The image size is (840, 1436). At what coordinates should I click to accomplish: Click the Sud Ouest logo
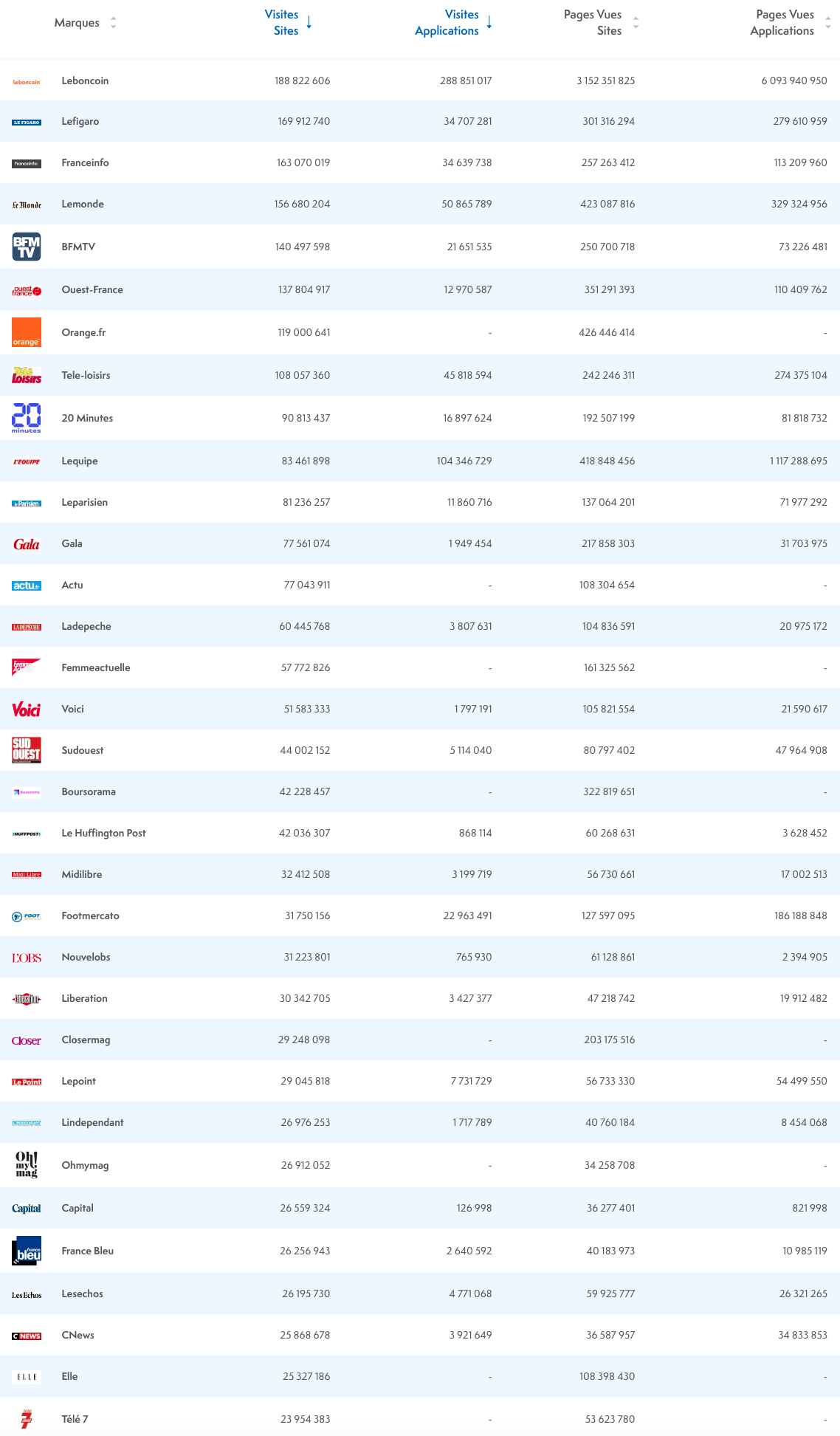[27, 750]
